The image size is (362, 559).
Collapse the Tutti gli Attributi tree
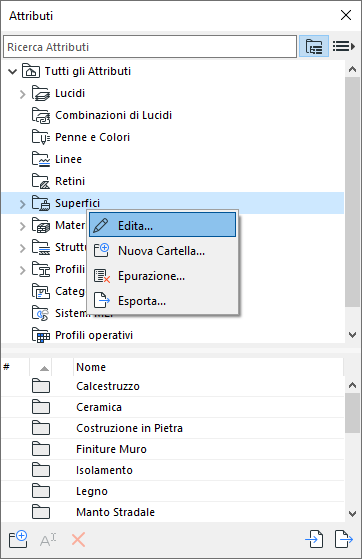click(x=12, y=71)
